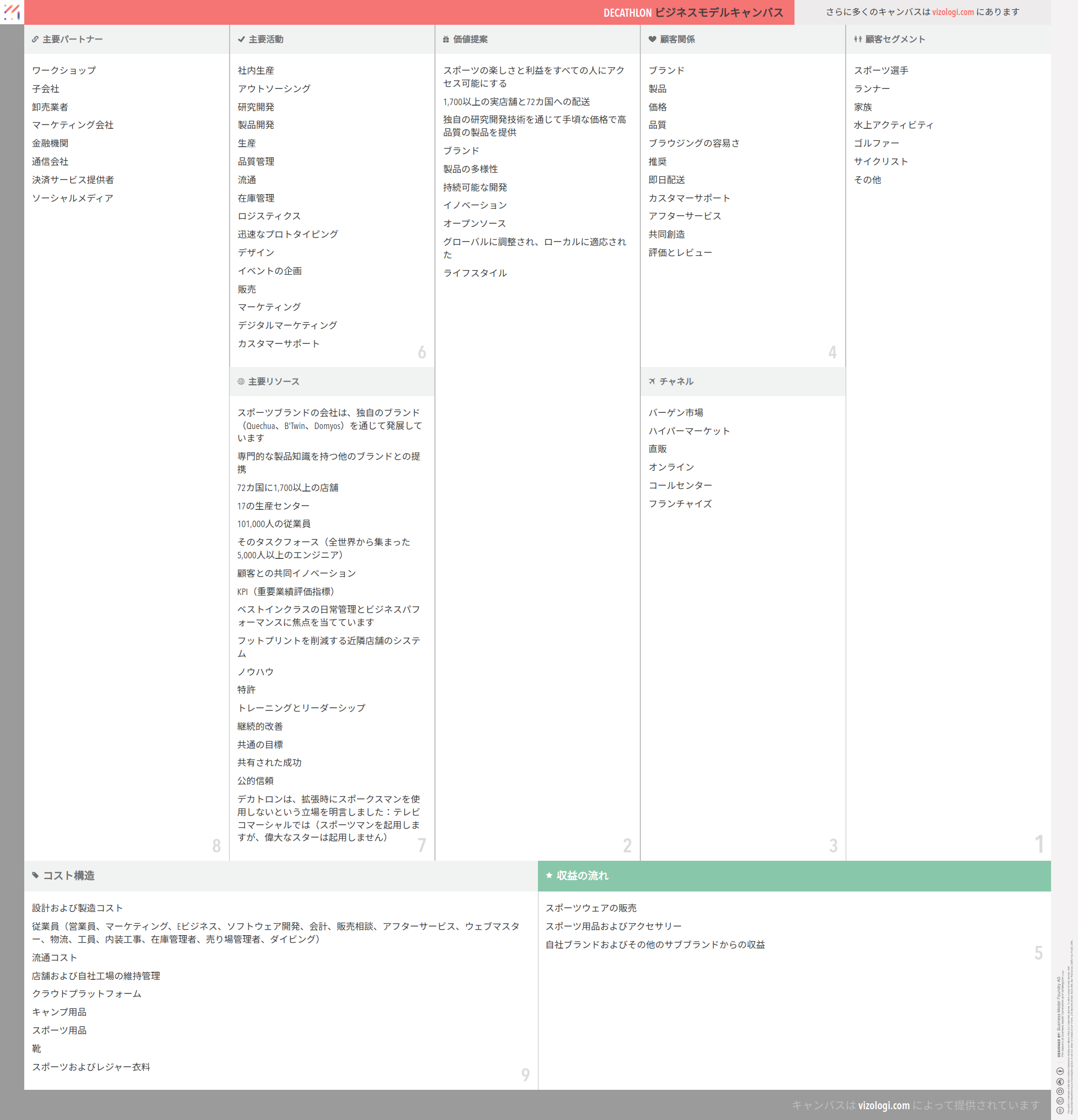
Task: Click the 主要リソース section header
Action: (x=273, y=382)
